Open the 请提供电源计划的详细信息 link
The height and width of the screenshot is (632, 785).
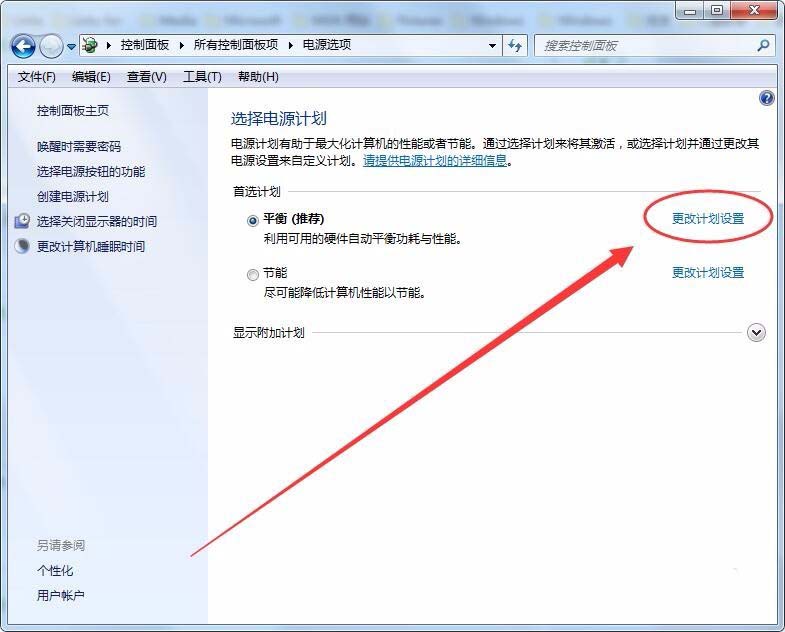[x=435, y=160]
